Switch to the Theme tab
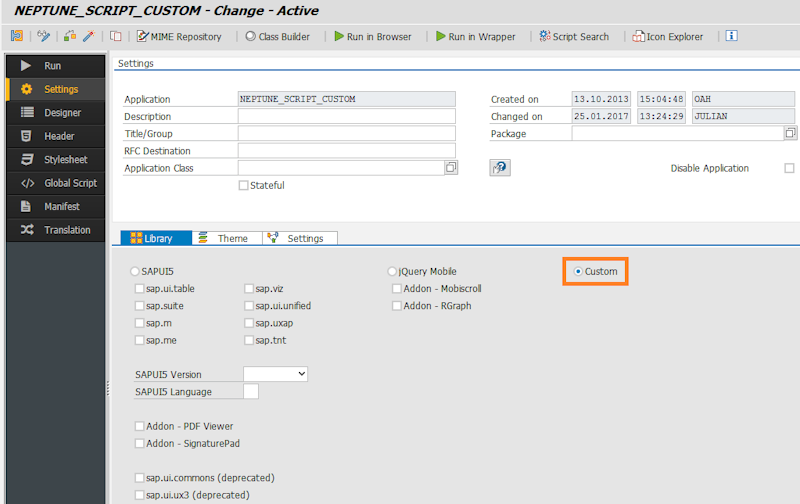This screenshot has height=504, width=800. point(227,238)
